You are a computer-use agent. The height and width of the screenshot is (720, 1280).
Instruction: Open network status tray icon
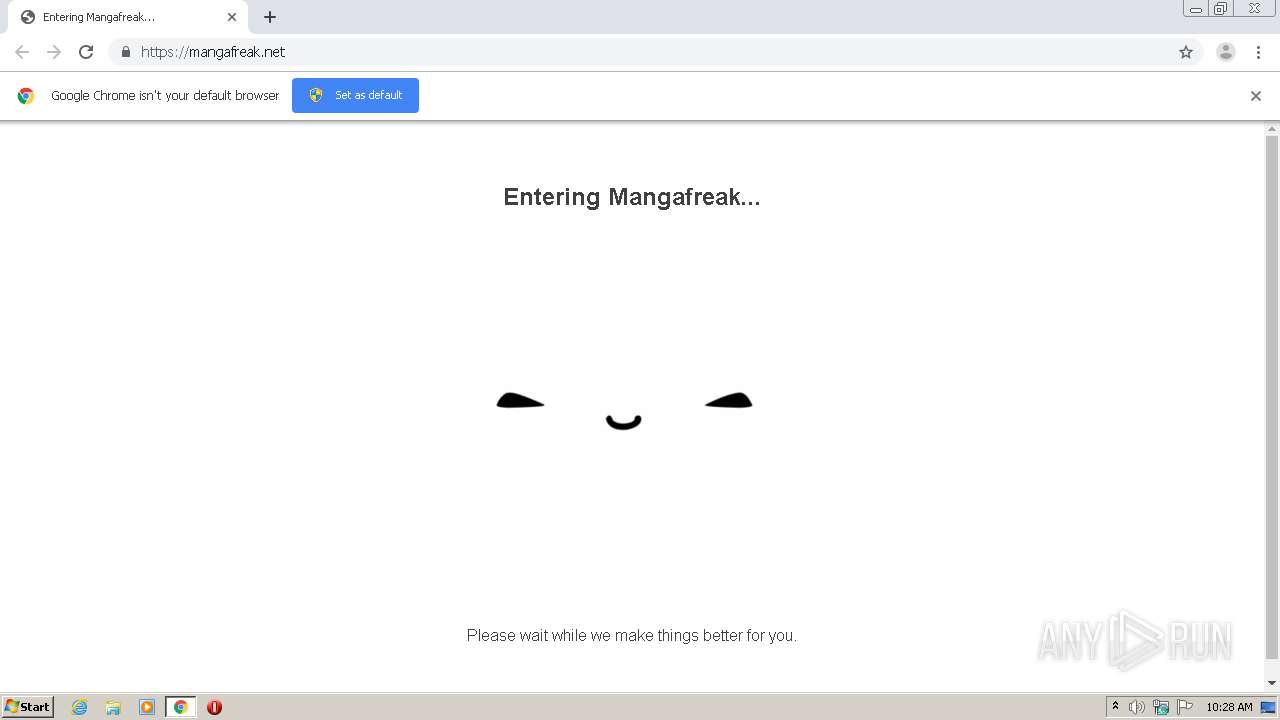click(1161, 707)
